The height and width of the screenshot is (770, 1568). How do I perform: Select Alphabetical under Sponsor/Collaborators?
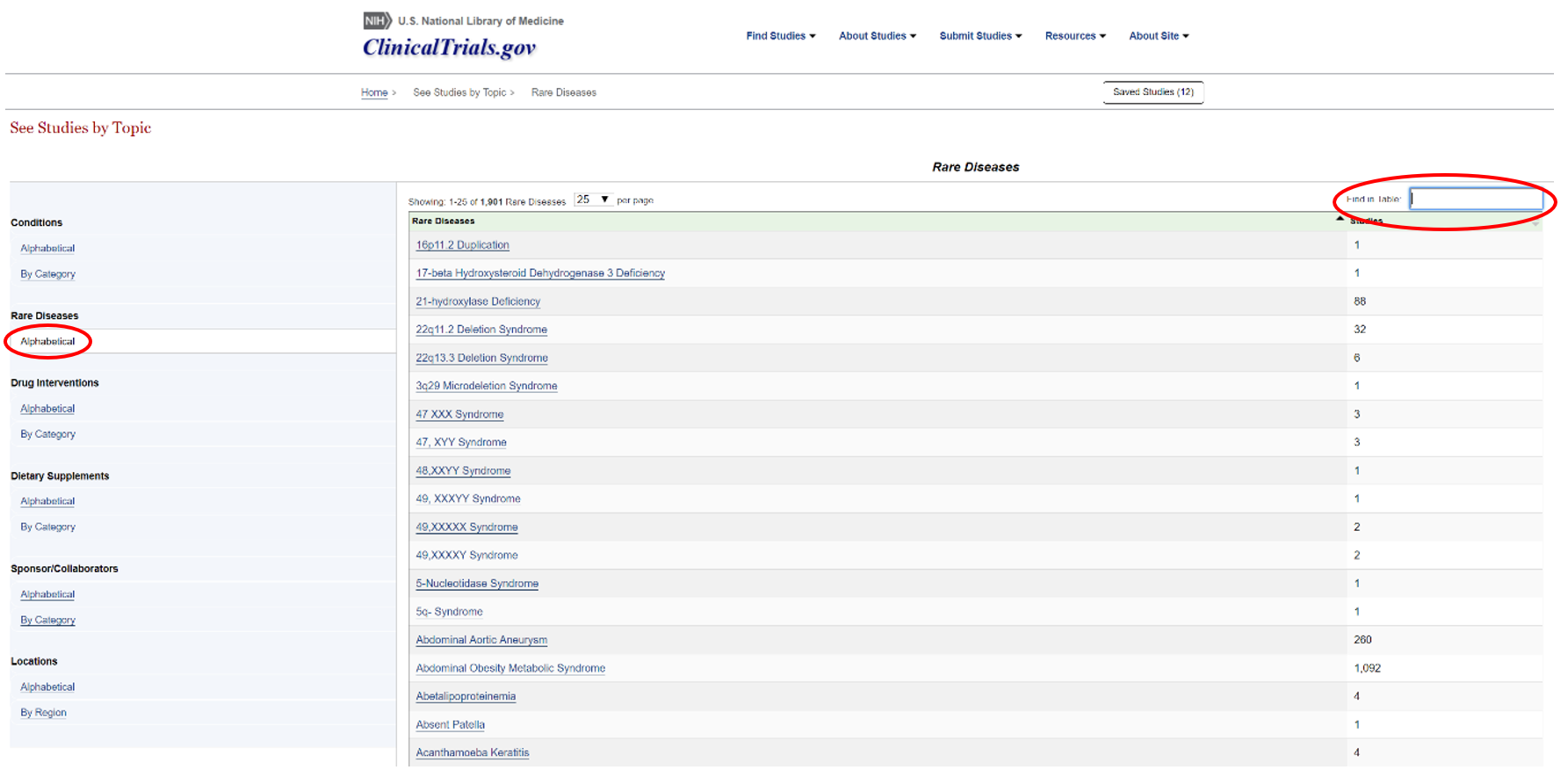tap(47, 594)
